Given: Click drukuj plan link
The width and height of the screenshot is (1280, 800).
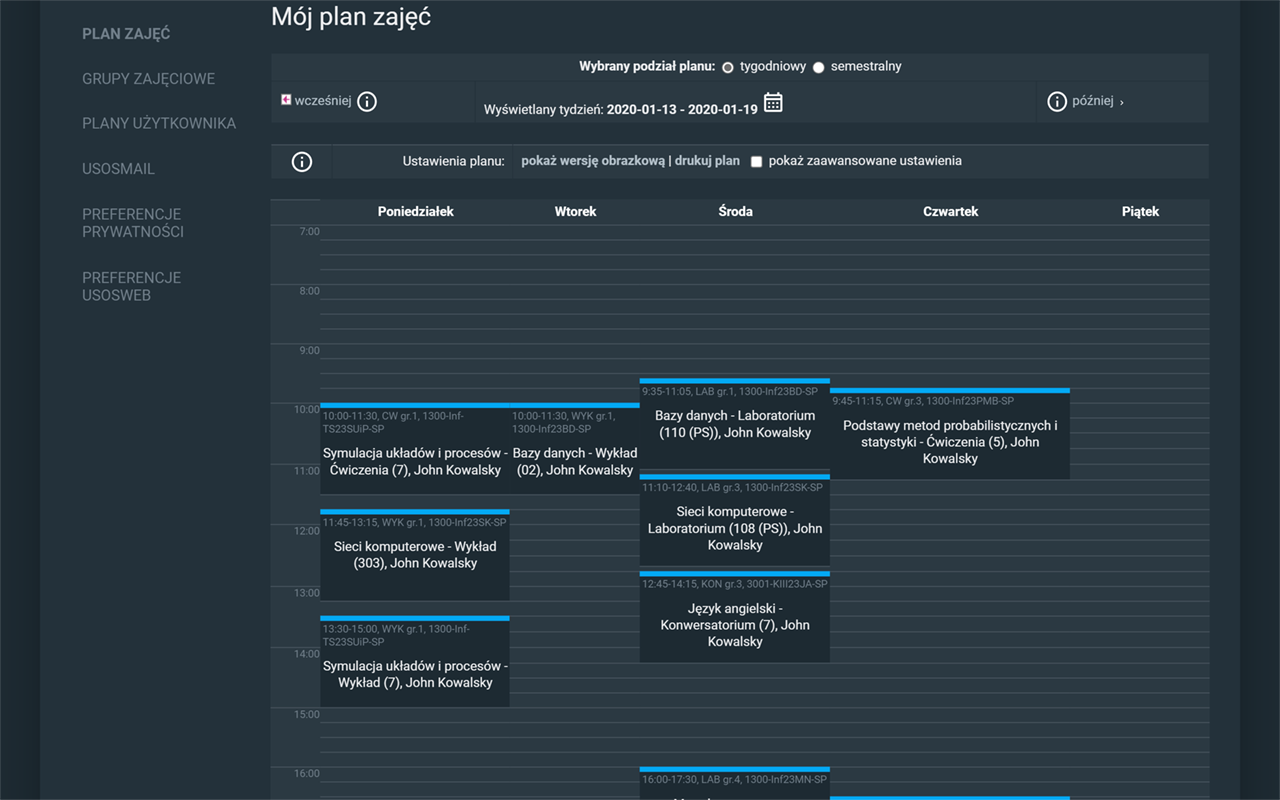Looking at the screenshot, I should 707,161.
